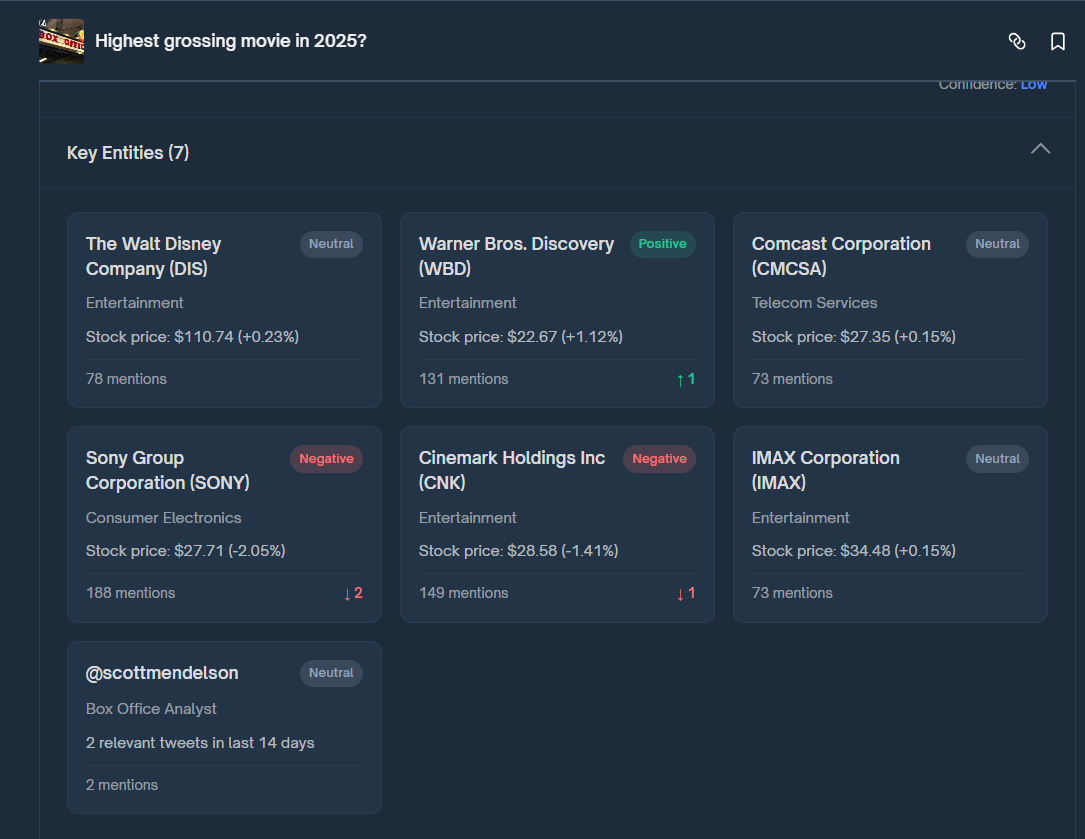
Task: Open IMAX Corporation (IMAX) card
Action: tap(890, 524)
